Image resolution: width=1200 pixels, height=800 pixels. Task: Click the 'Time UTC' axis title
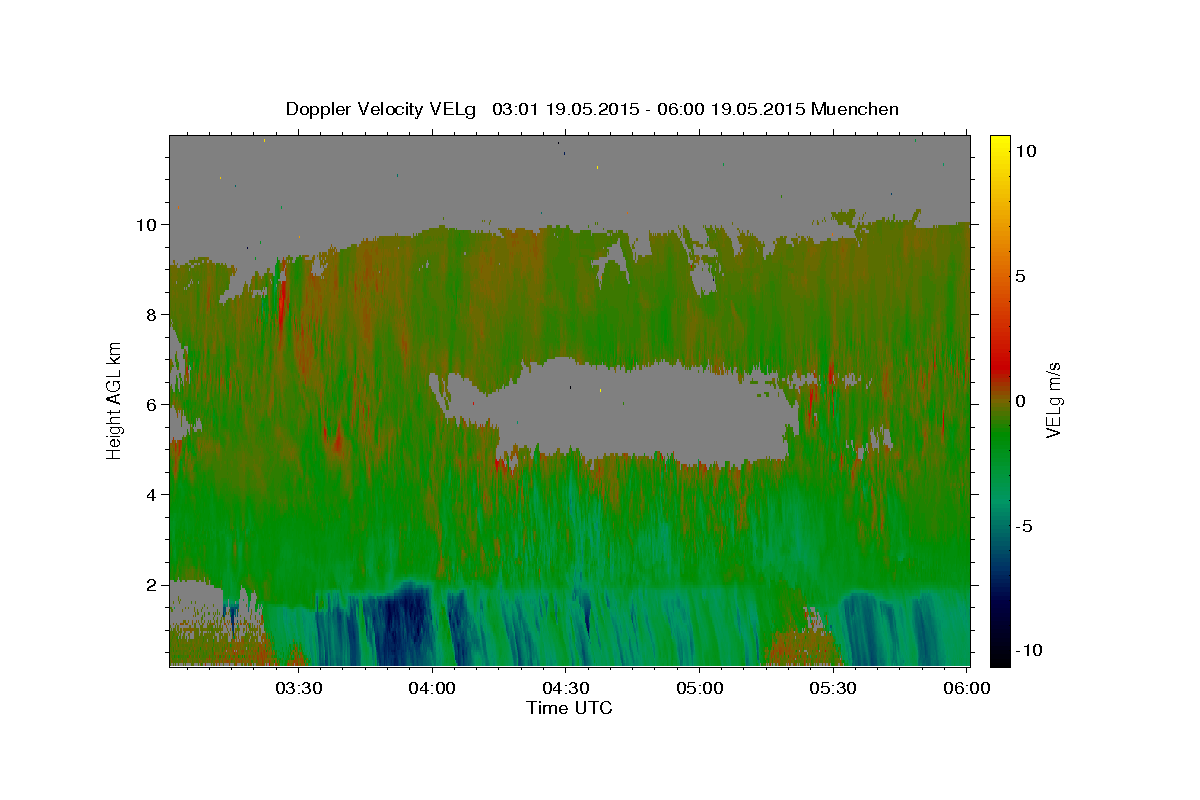tap(569, 708)
